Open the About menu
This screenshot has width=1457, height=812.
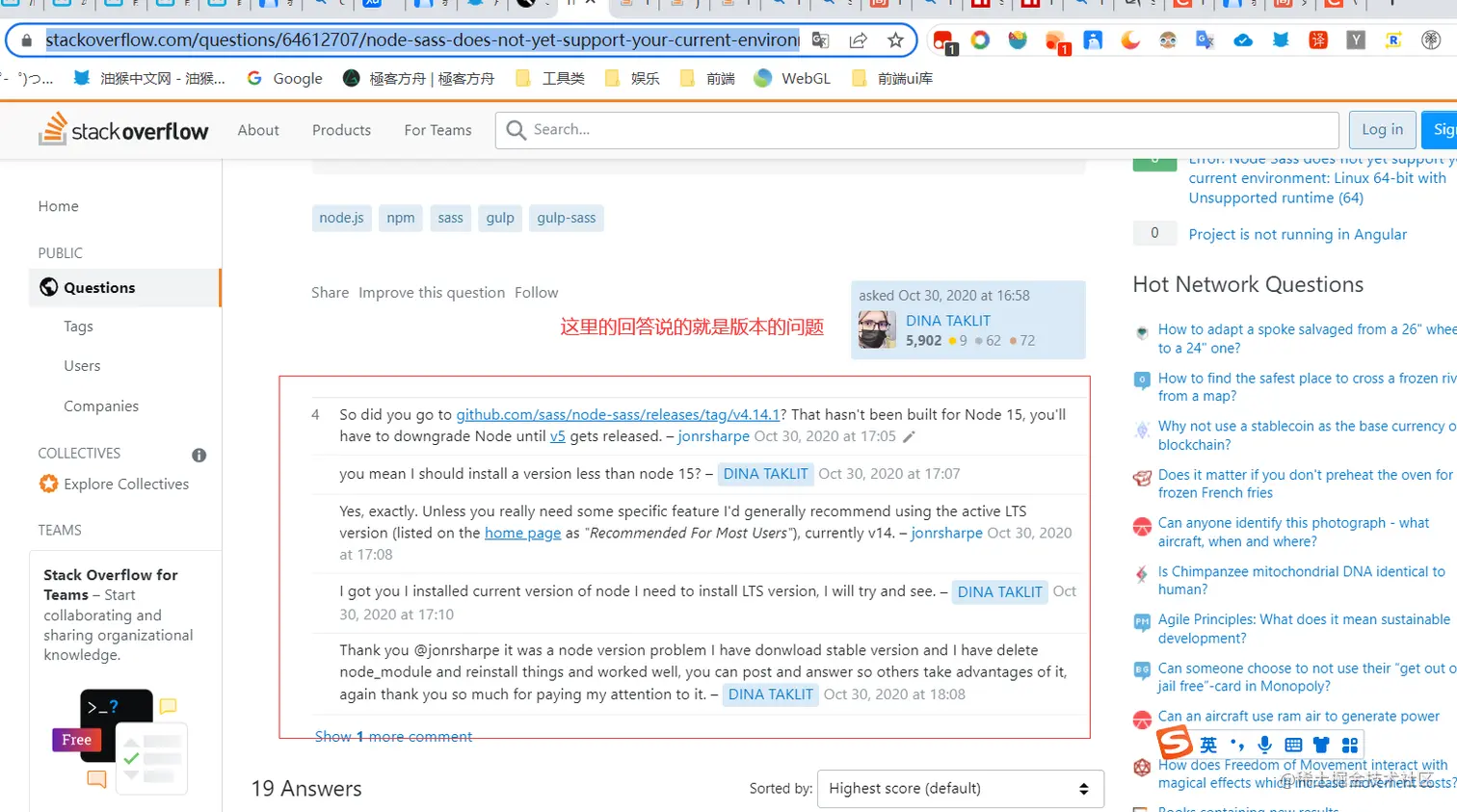click(258, 130)
